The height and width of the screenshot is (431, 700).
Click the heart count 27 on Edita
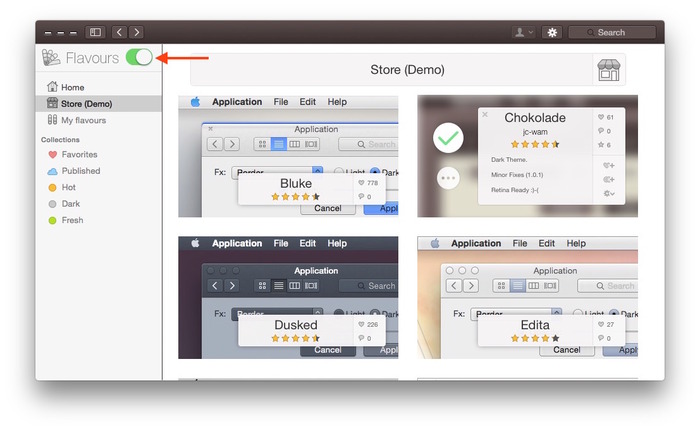tap(606, 324)
